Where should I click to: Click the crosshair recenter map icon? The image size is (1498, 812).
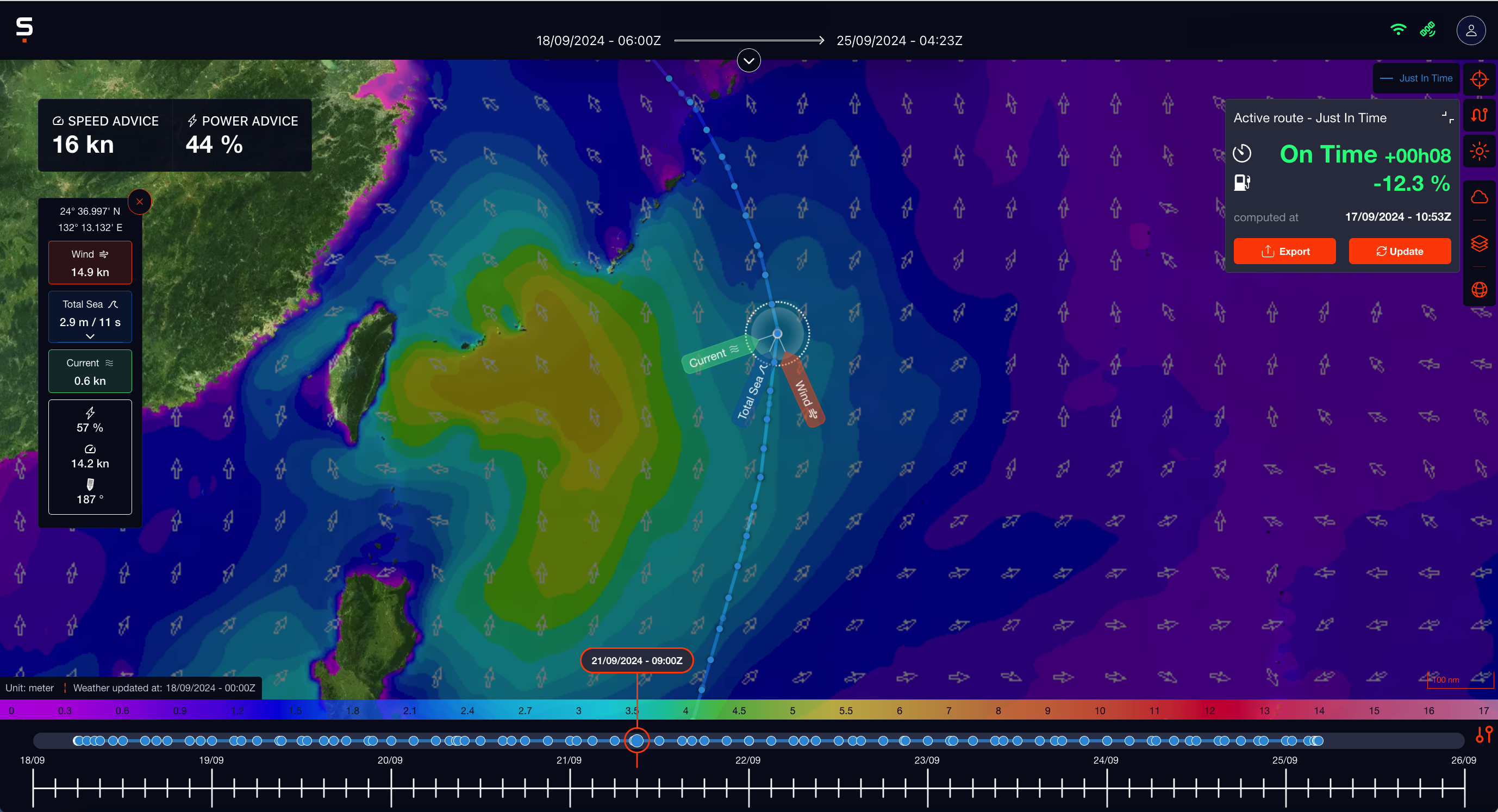coord(1479,79)
